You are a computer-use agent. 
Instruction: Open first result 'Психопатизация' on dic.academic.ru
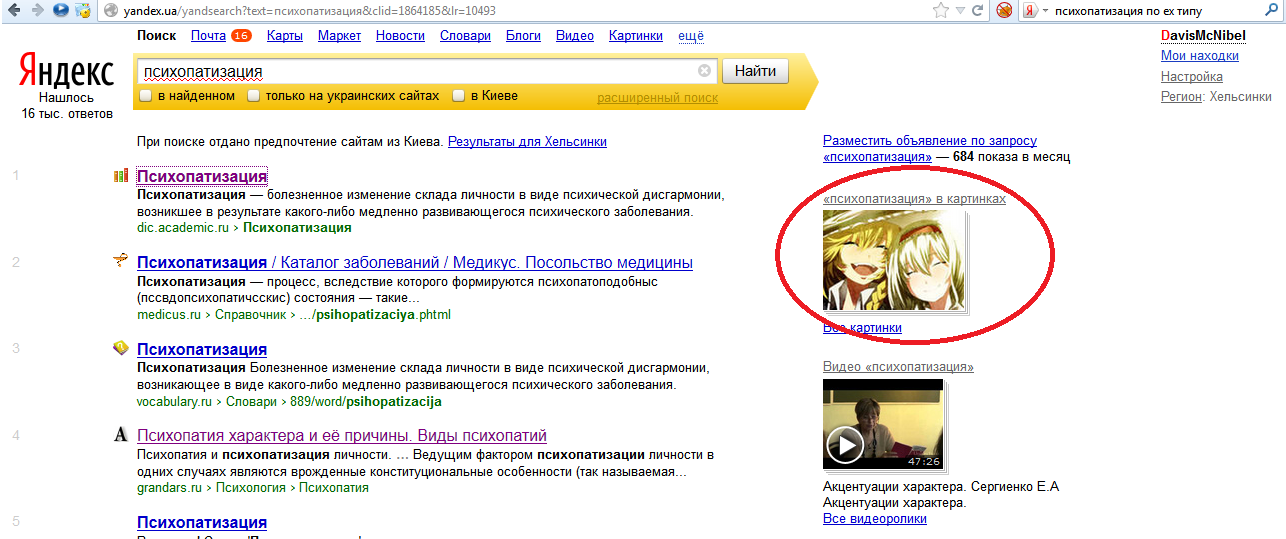[x=202, y=177]
